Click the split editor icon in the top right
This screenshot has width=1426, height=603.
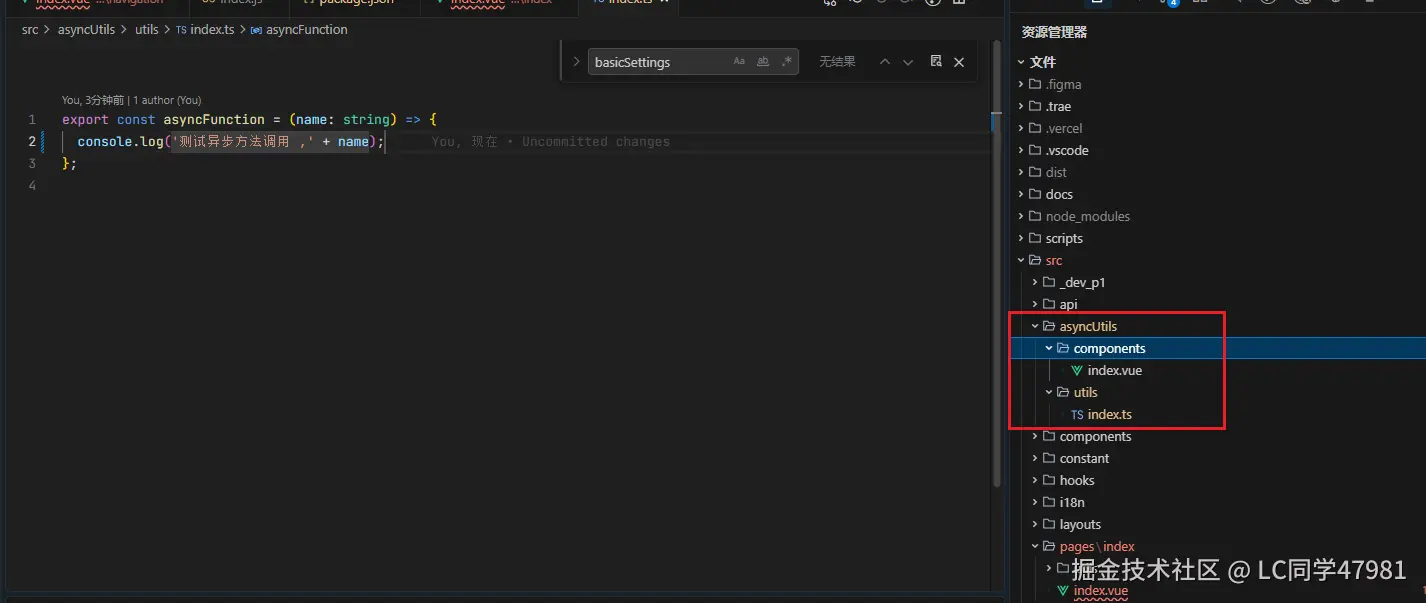(x=959, y=5)
